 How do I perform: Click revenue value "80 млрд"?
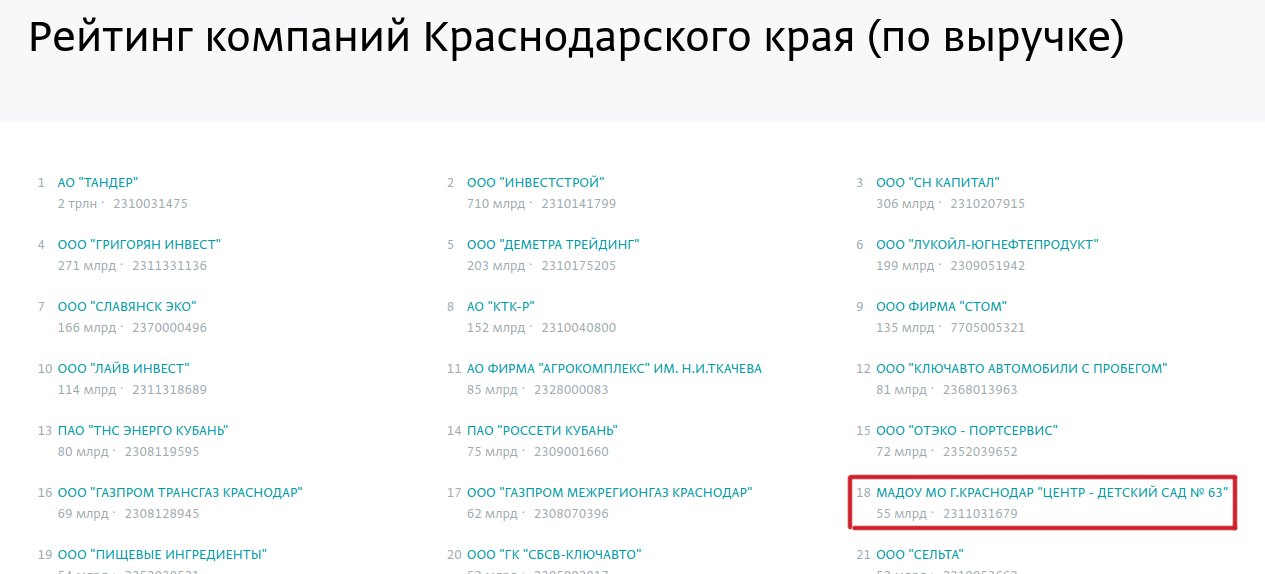coord(83,452)
